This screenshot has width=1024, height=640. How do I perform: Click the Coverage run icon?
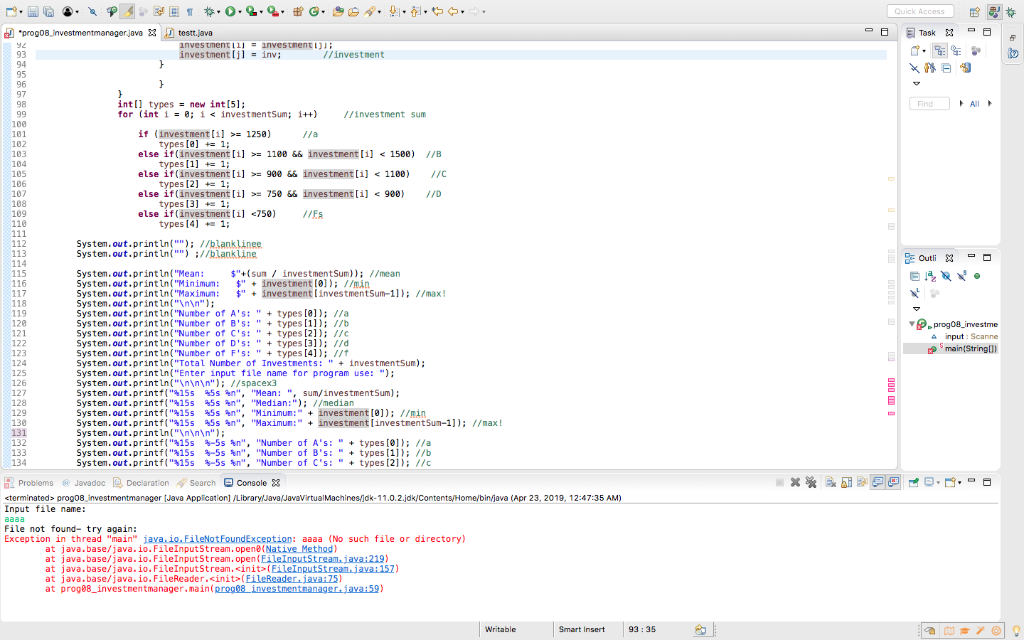pyautogui.click(x=251, y=12)
